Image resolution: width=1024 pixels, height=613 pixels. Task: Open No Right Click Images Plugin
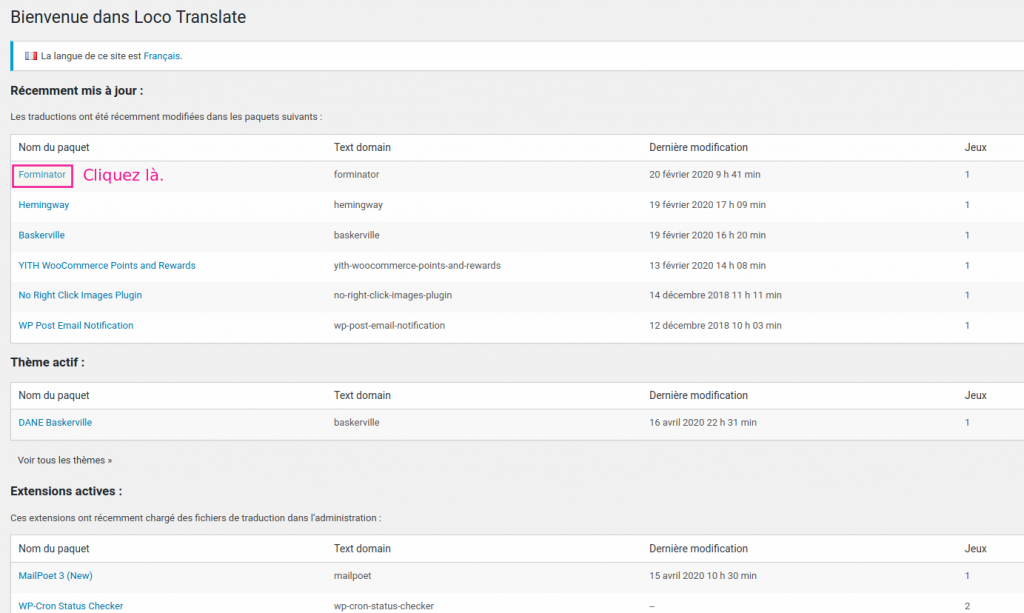click(x=80, y=295)
